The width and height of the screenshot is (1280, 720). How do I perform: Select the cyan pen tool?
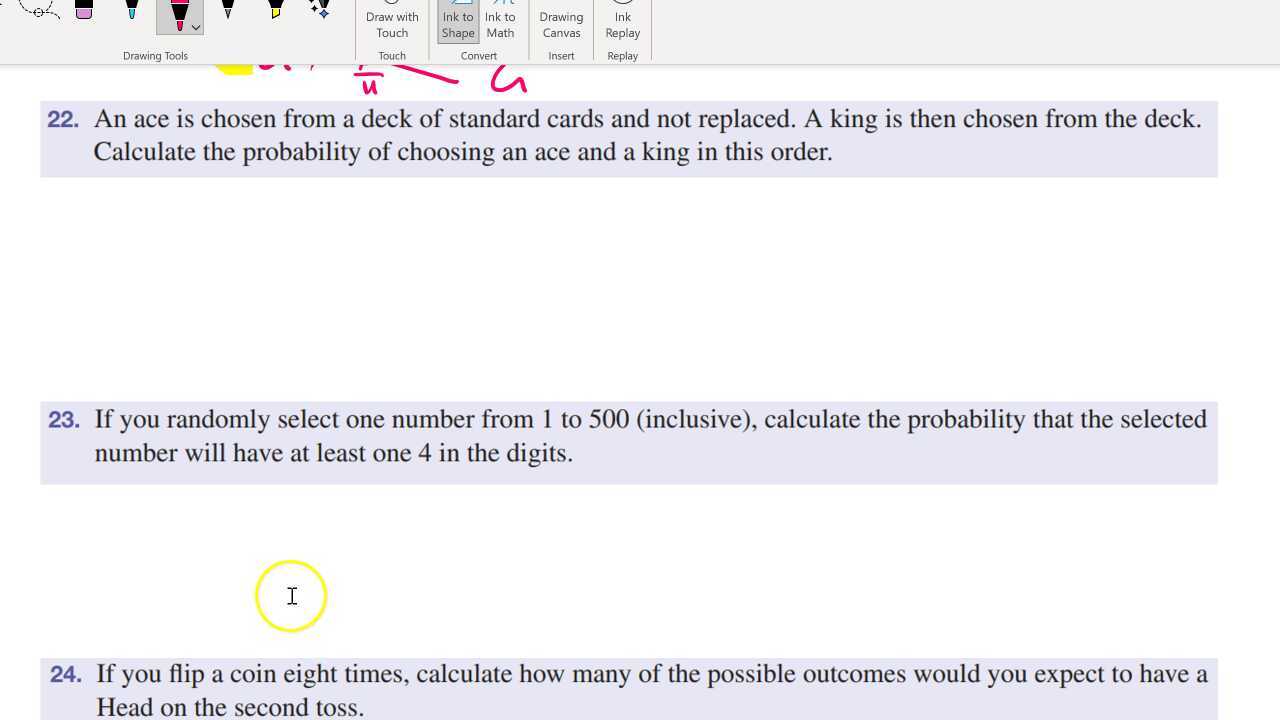[x=131, y=10]
